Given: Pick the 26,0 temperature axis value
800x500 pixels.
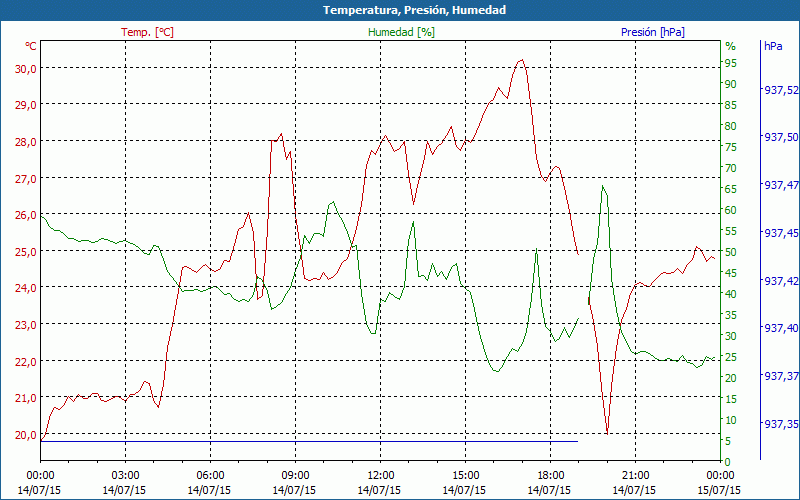Looking at the screenshot, I should point(26,215).
